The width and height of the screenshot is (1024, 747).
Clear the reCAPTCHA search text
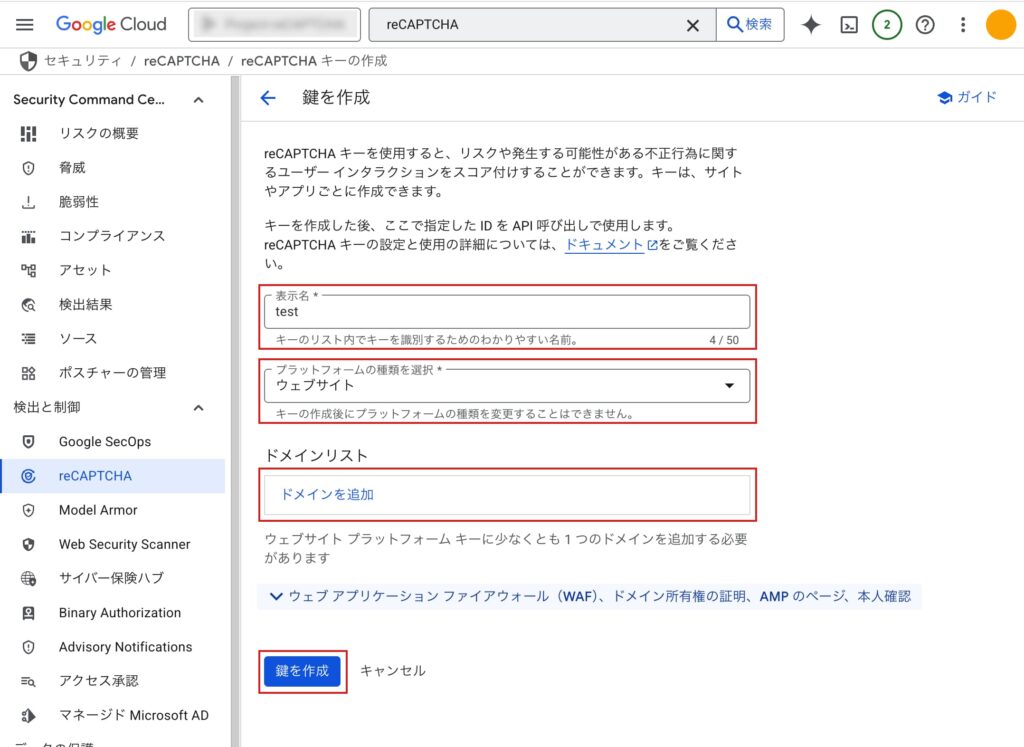(x=693, y=25)
